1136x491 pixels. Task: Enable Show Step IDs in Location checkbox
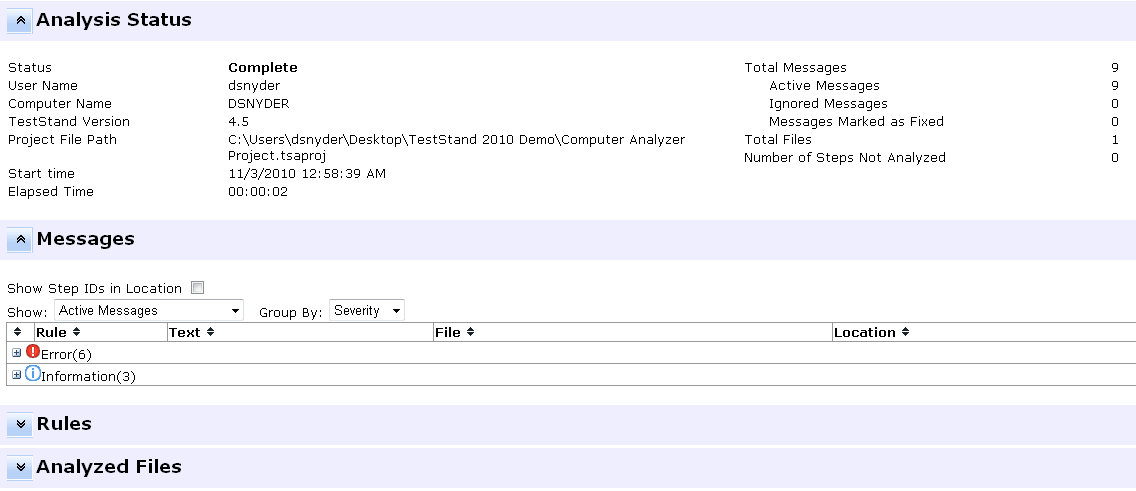(x=197, y=288)
